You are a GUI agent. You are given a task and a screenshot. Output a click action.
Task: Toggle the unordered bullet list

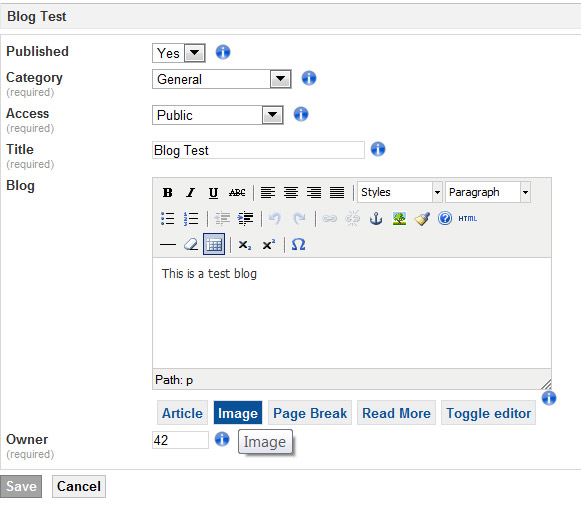(x=167, y=219)
